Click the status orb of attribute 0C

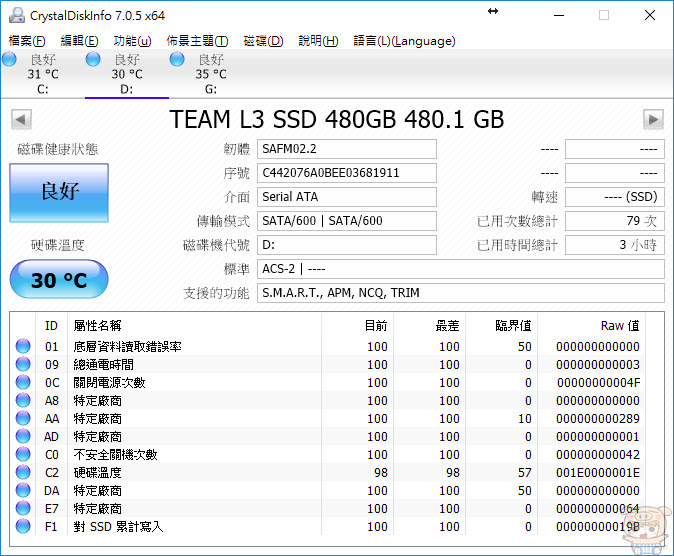[23, 382]
